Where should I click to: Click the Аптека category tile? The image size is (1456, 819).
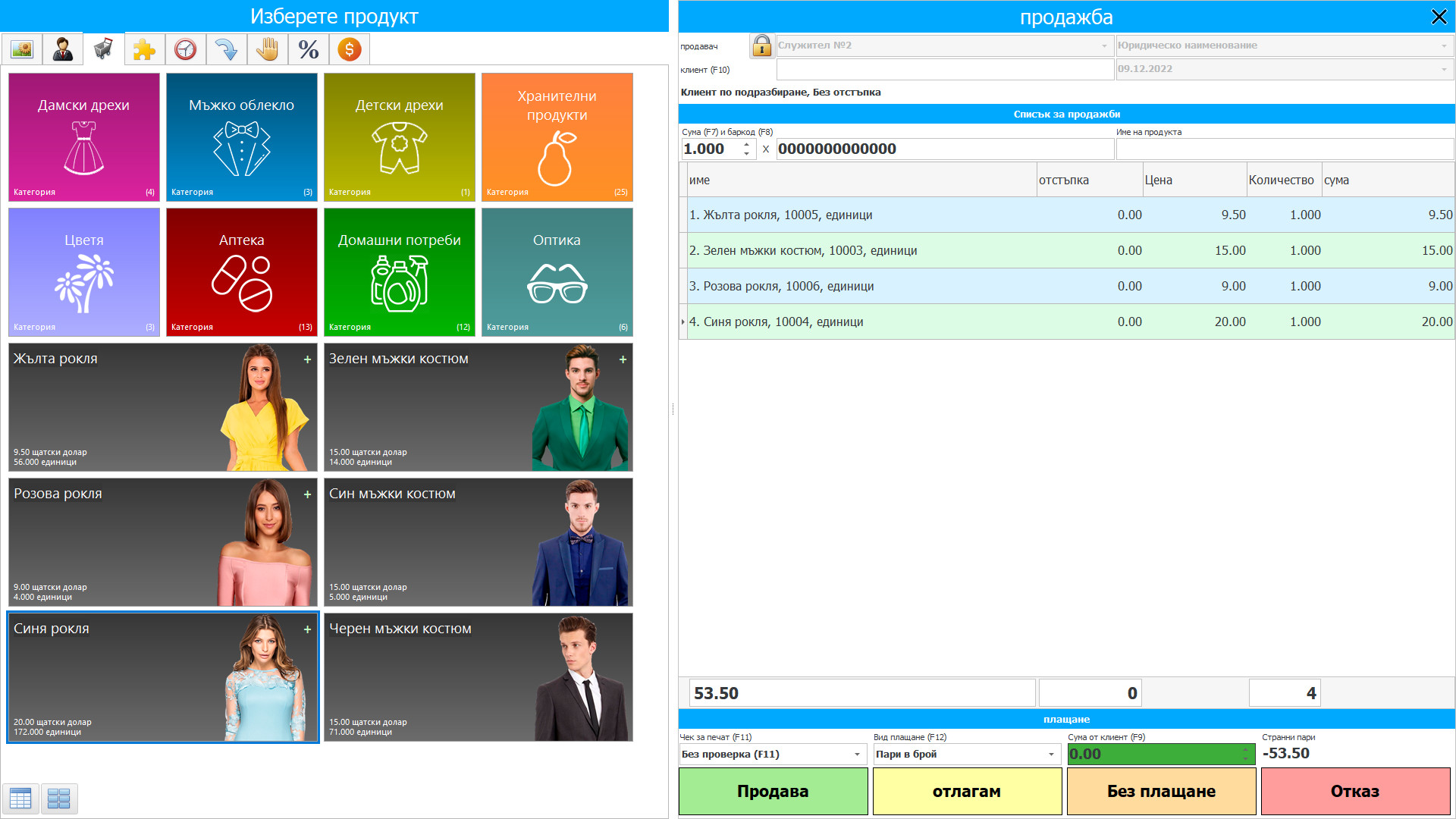tap(242, 271)
